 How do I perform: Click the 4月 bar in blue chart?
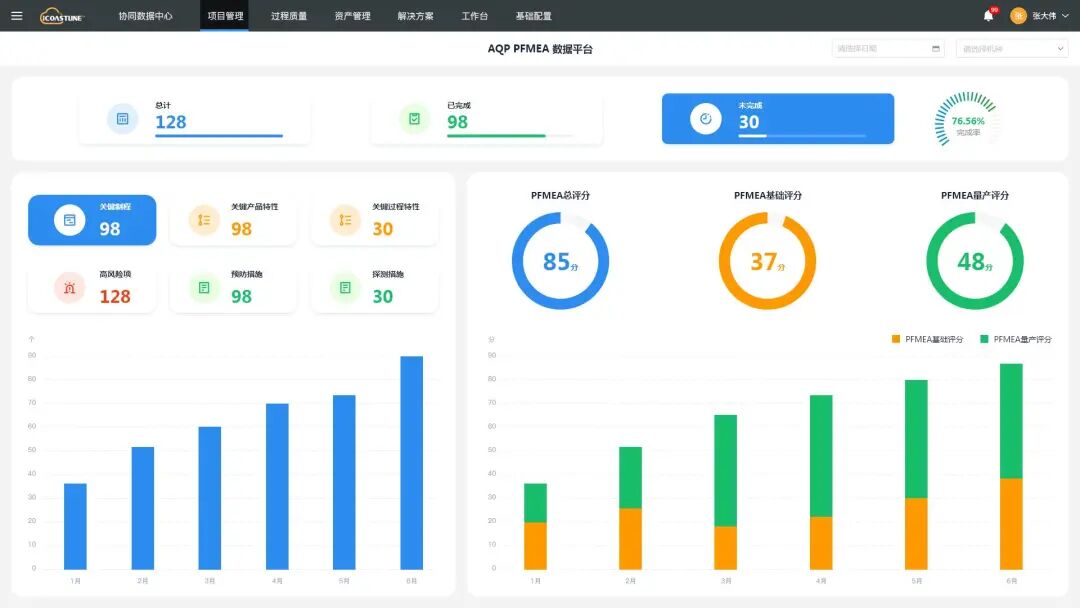click(x=278, y=486)
